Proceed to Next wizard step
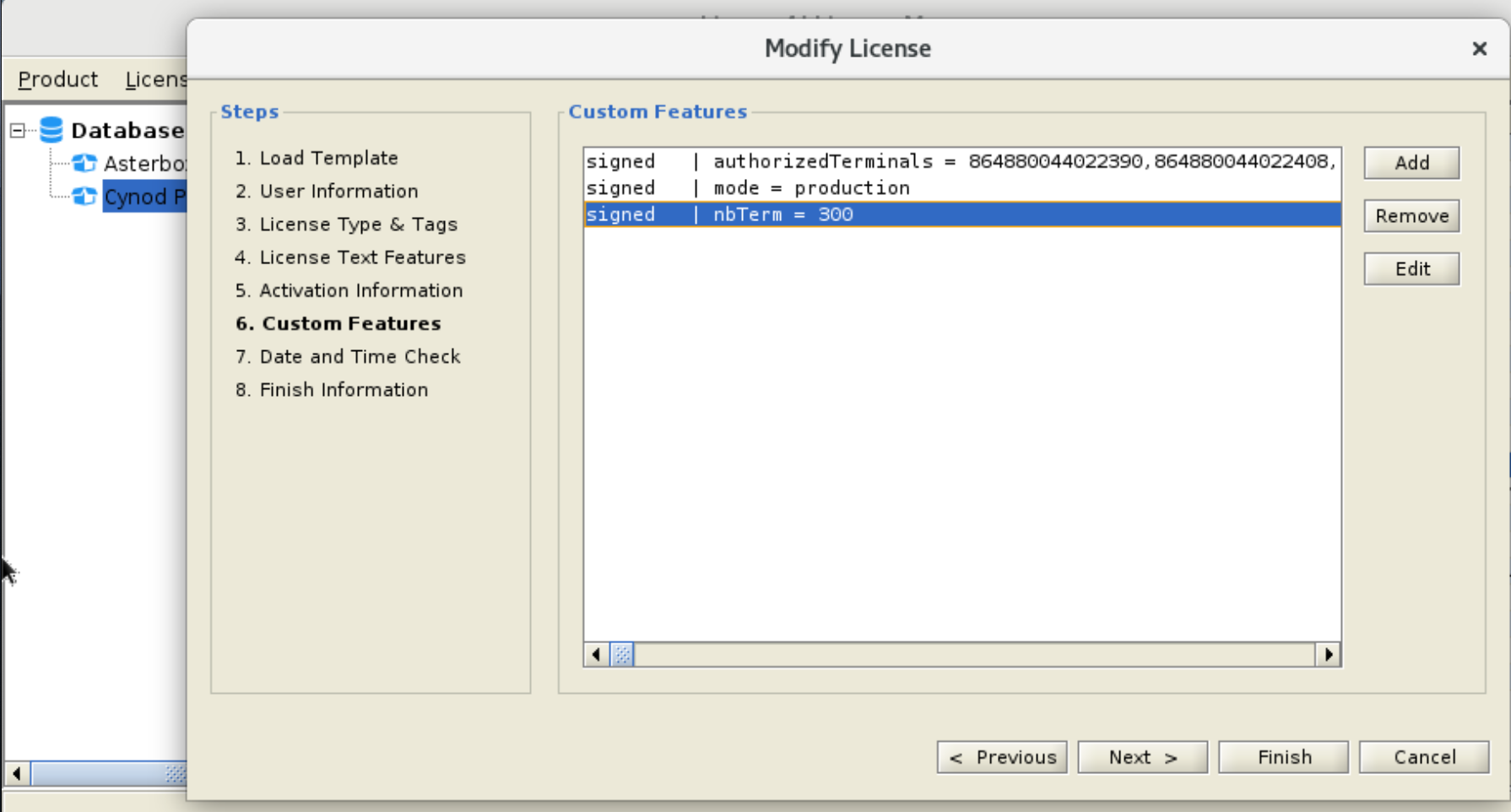This screenshot has height=812, width=1511. click(x=1142, y=757)
